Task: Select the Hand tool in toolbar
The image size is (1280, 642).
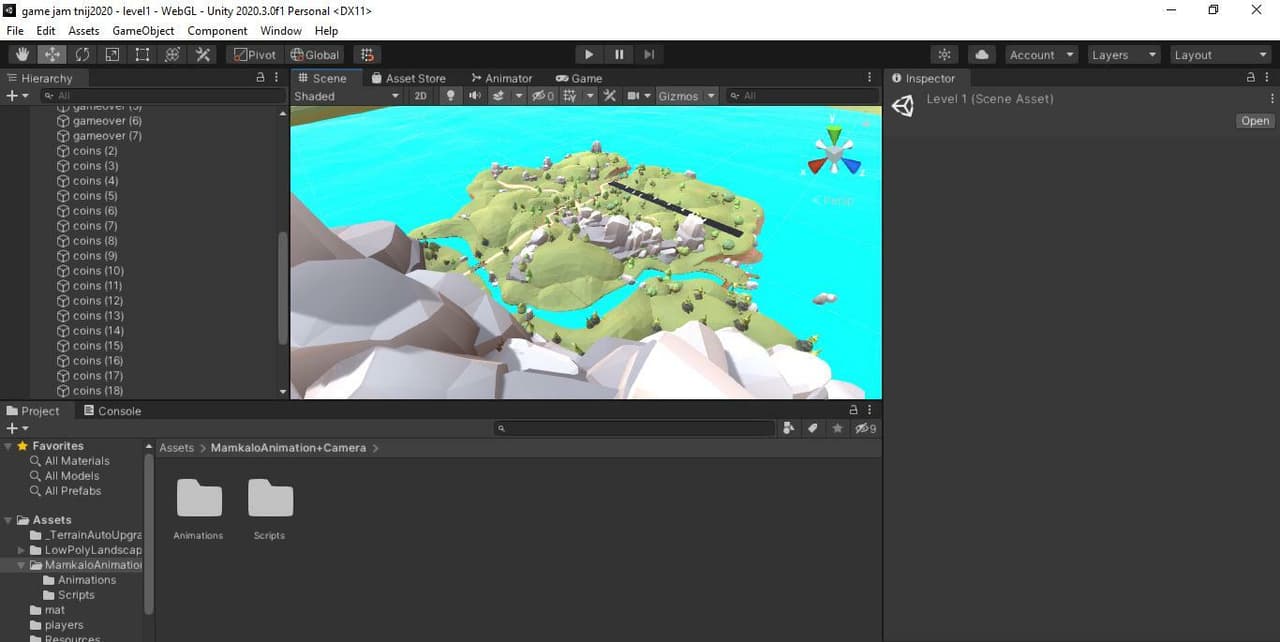Action: [x=22, y=55]
